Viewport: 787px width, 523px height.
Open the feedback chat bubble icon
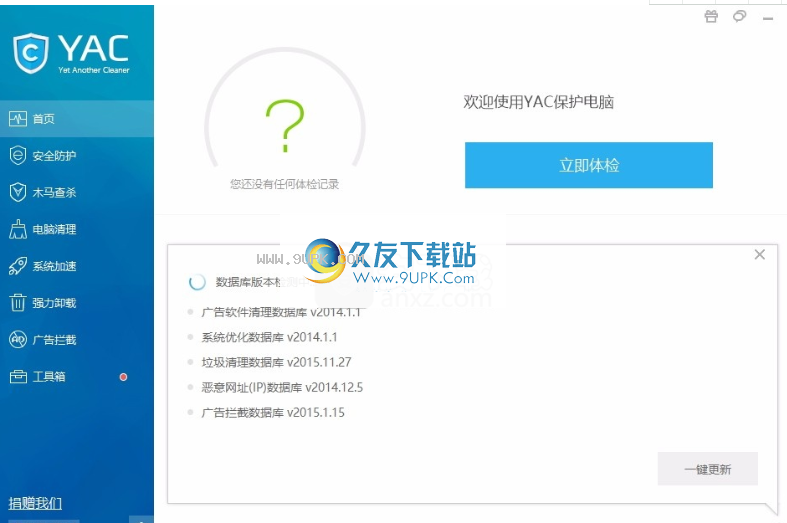pos(739,17)
